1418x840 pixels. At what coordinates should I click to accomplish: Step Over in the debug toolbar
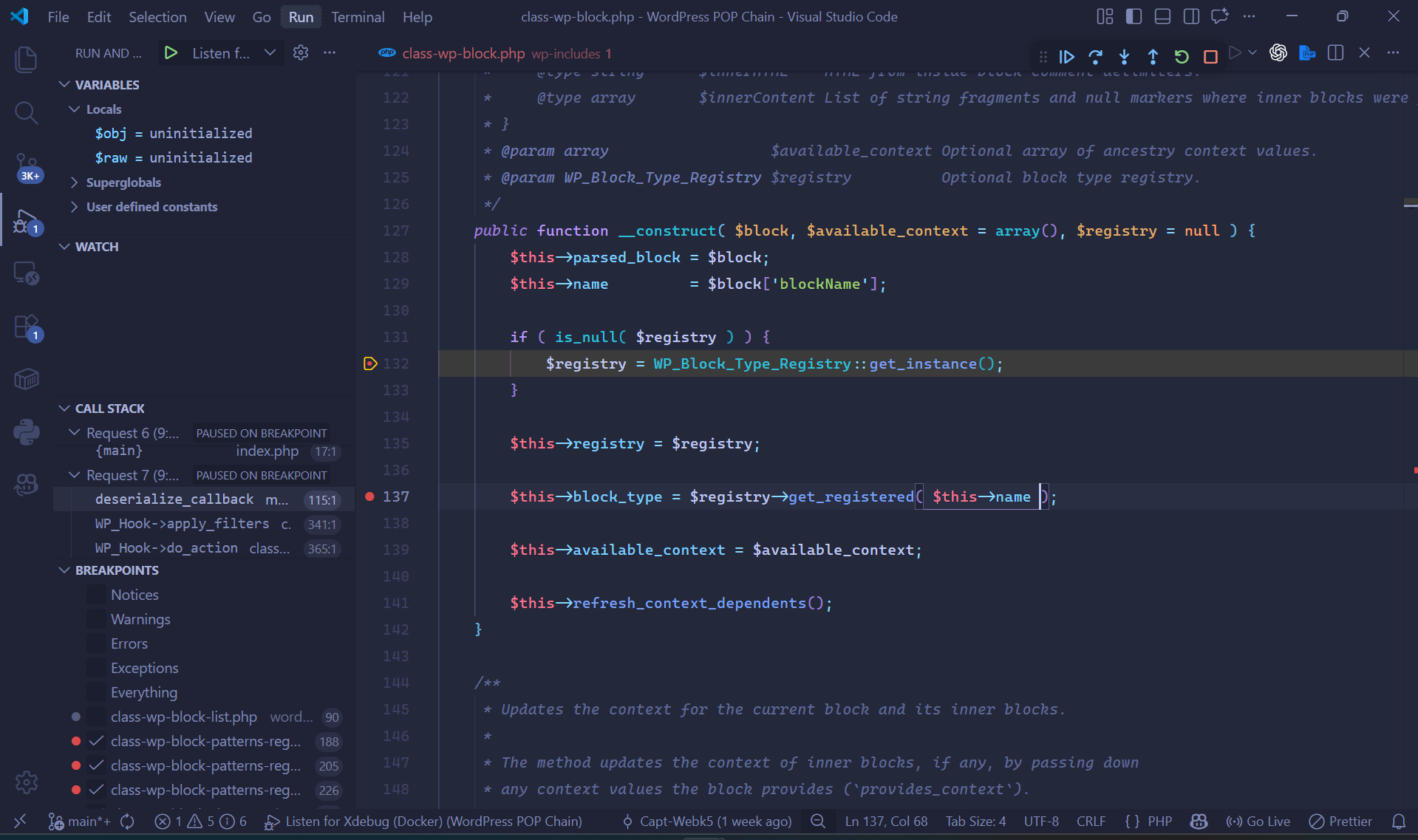(1095, 57)
